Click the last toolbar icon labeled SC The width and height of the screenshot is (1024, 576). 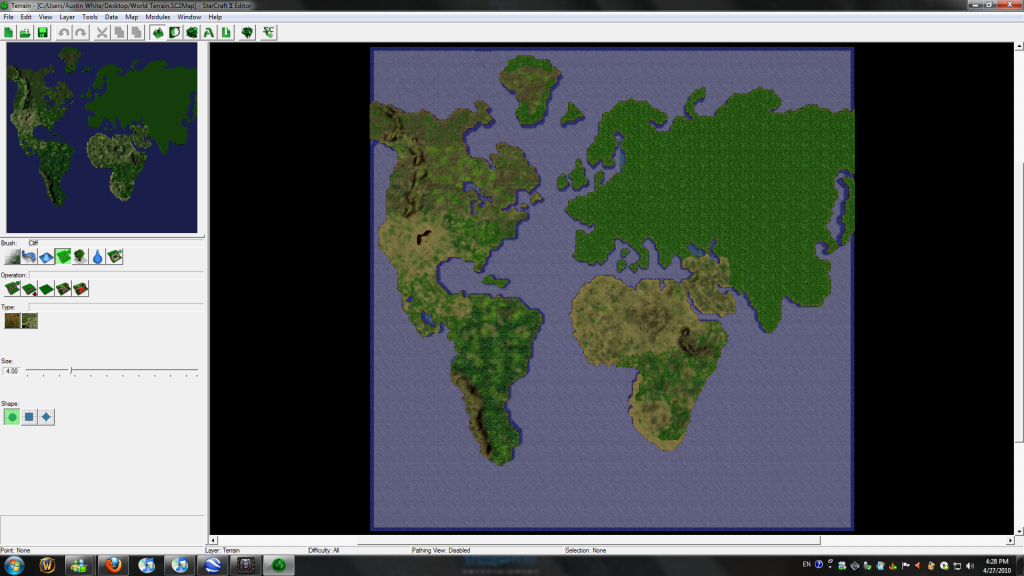pos(268,33)
